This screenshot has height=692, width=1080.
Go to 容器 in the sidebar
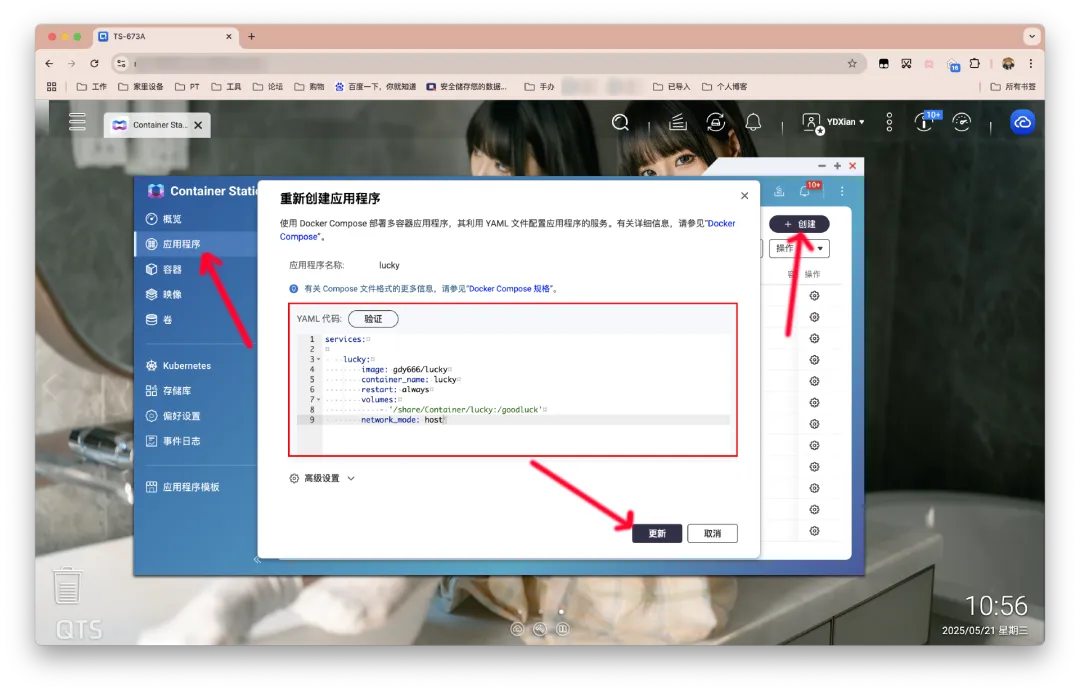click(172, 269)
